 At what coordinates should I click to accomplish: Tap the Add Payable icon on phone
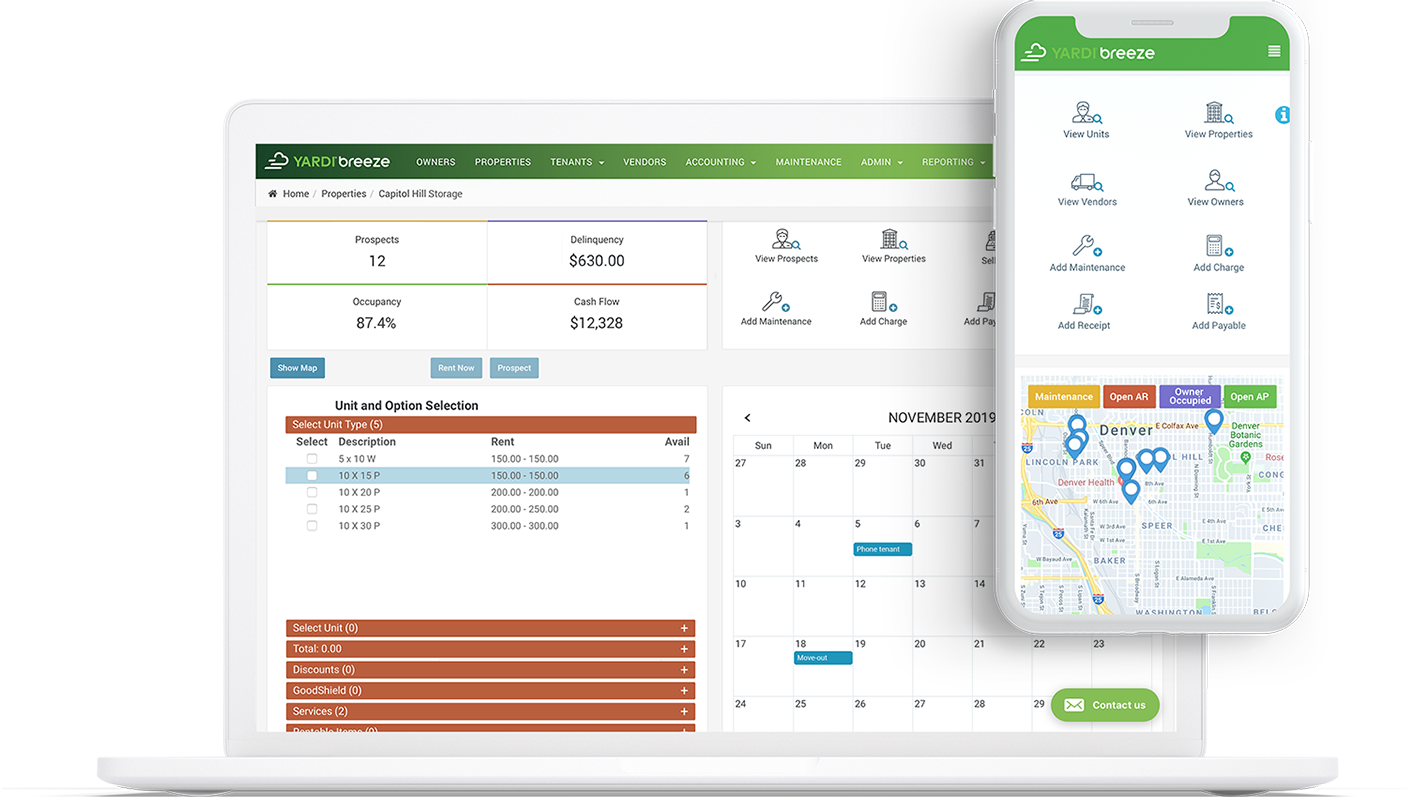(x=1218, y=304)
